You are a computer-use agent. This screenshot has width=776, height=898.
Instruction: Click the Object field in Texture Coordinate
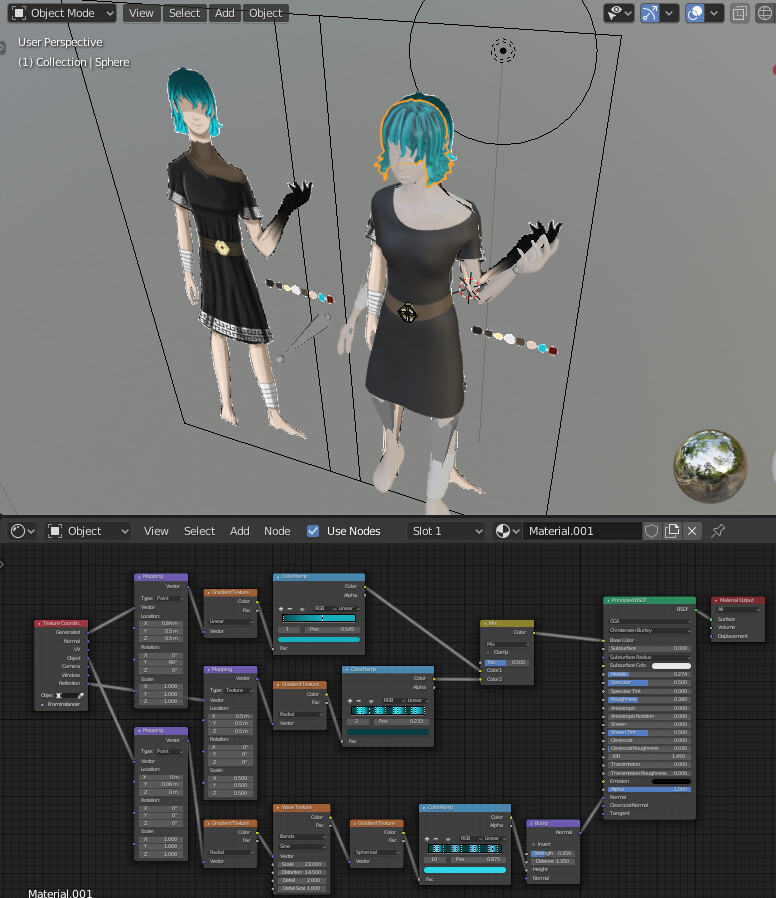click(x=68, y=695)
